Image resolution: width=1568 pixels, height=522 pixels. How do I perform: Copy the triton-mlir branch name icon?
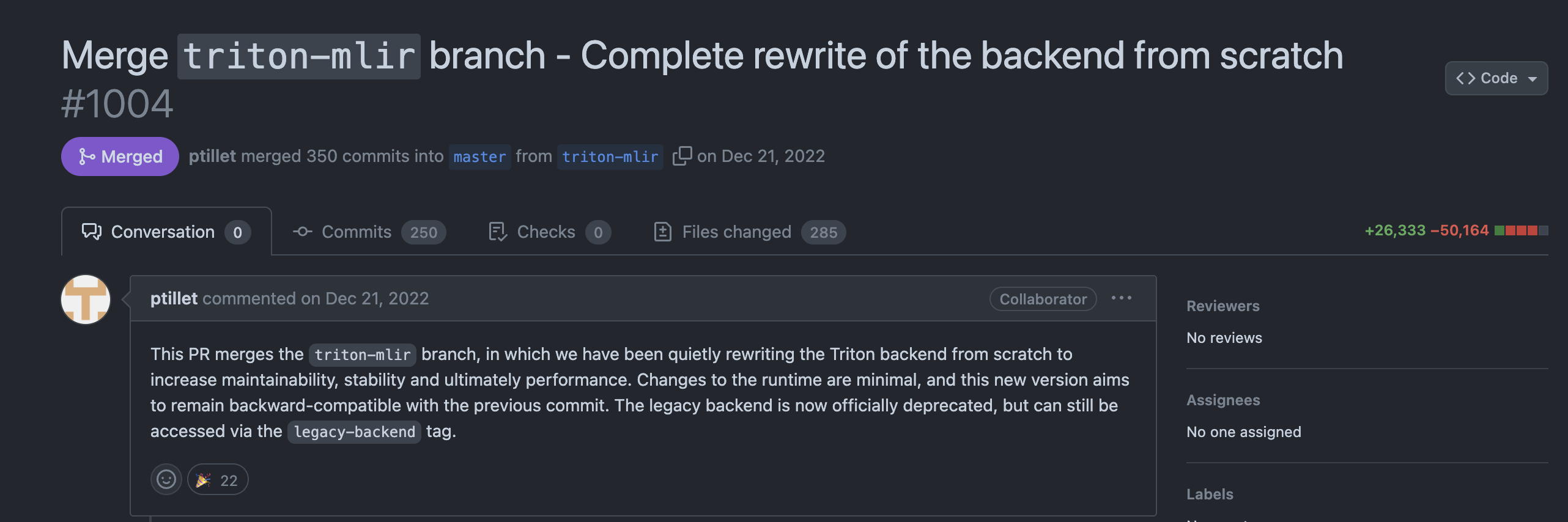tap(682, 156)
